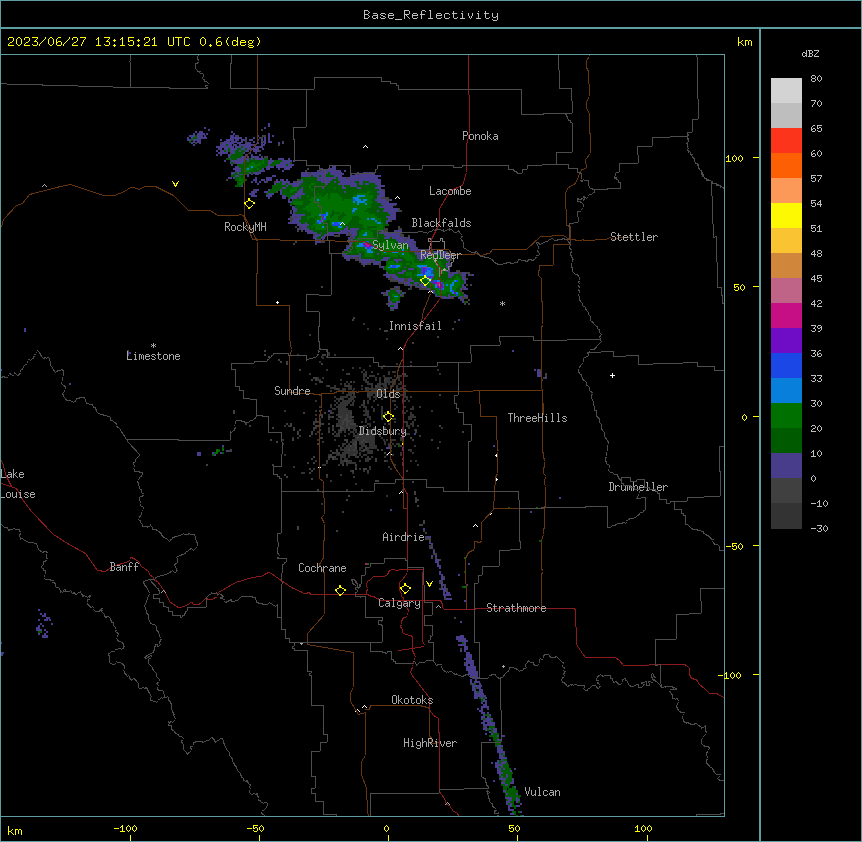Pick the bright yellow 51-54 dBZ legend swatch
The width and height of the screenshot is (862, 842).
click(x=786, y=215)
